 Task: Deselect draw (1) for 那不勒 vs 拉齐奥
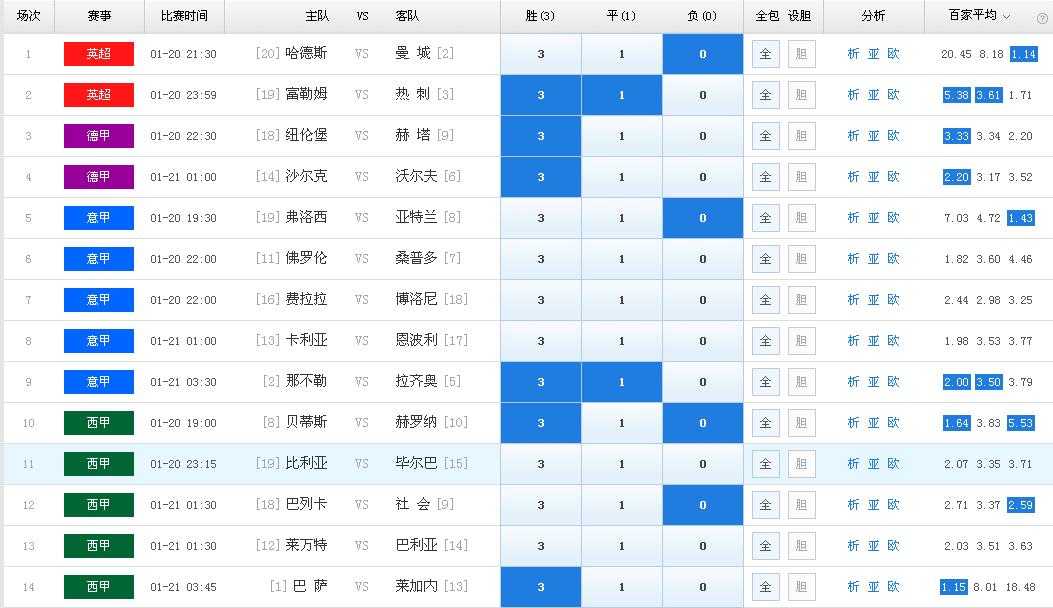(x=622, y=382)
